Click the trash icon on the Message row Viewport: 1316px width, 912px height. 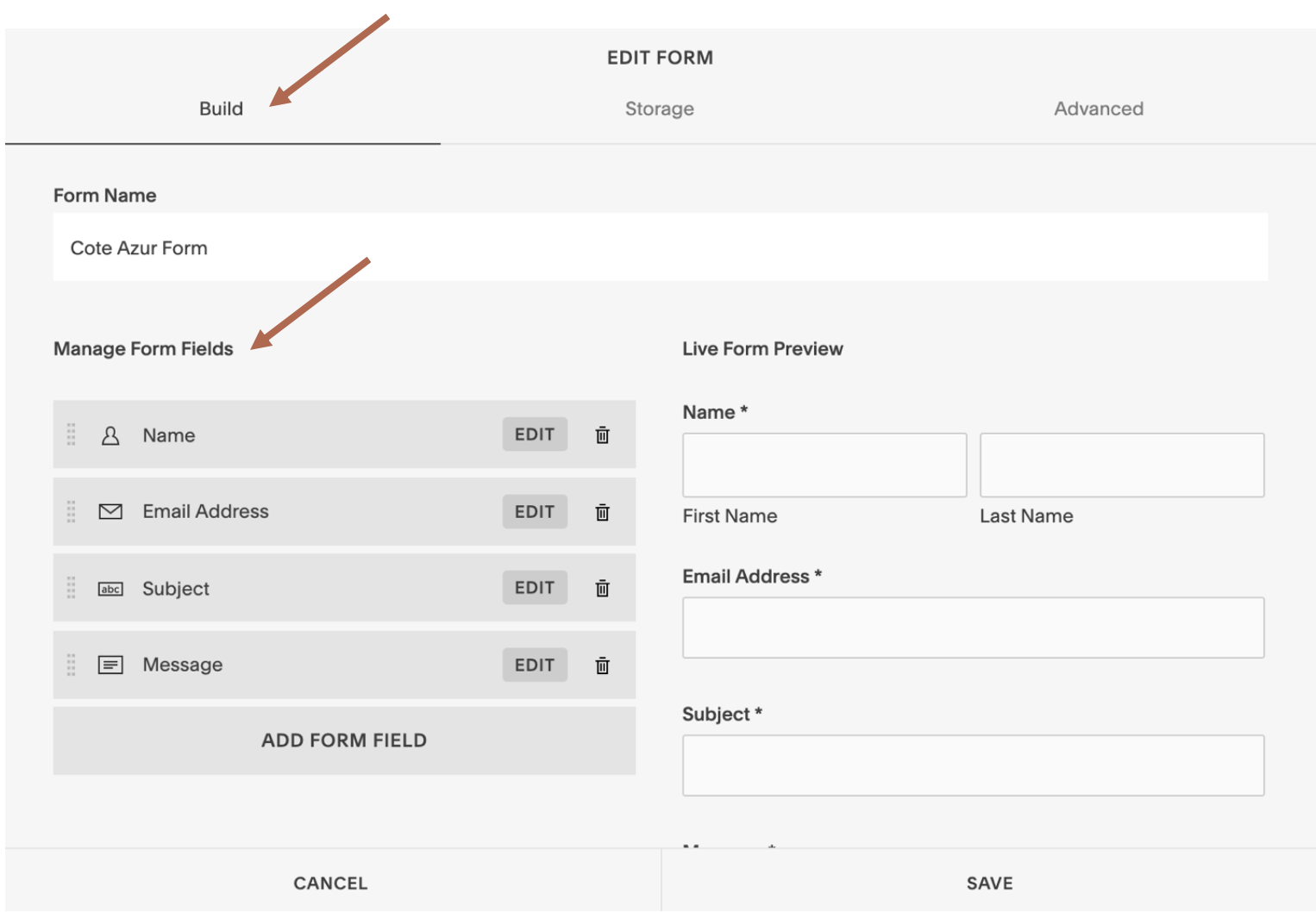click(602, 665)
